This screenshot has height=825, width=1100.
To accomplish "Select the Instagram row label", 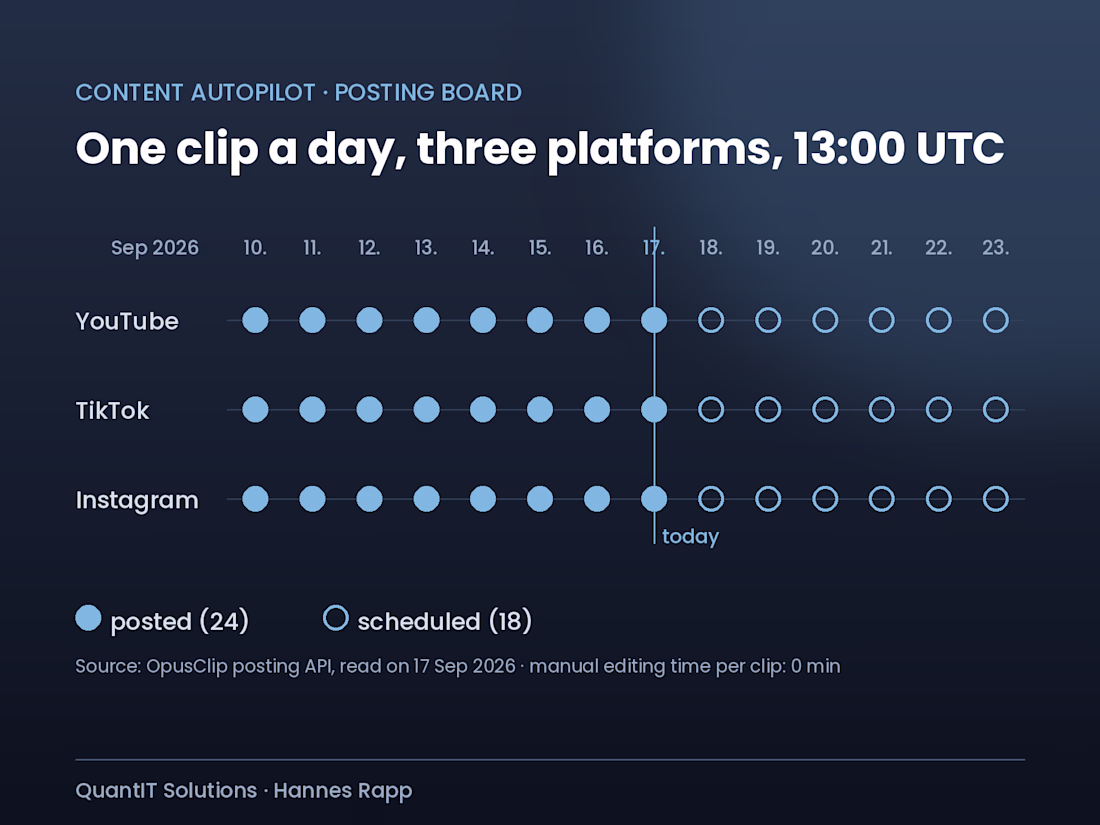I will coord(137,500).
